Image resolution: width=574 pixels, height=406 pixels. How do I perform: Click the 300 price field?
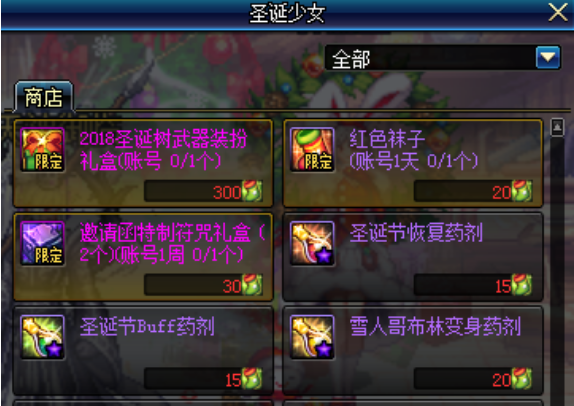[203, 191]
